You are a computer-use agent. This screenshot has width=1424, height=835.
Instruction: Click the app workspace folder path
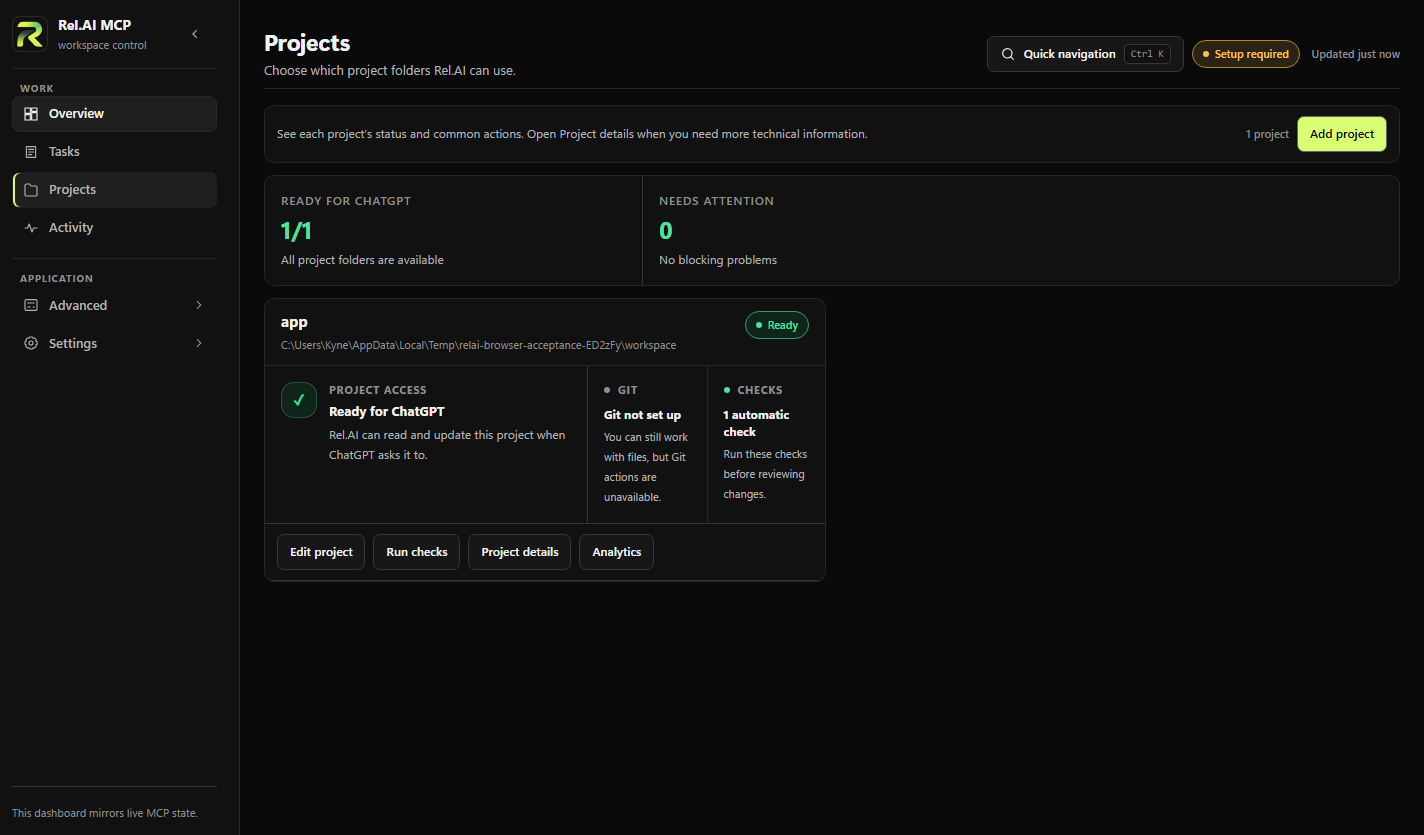(x=478, y=346)
